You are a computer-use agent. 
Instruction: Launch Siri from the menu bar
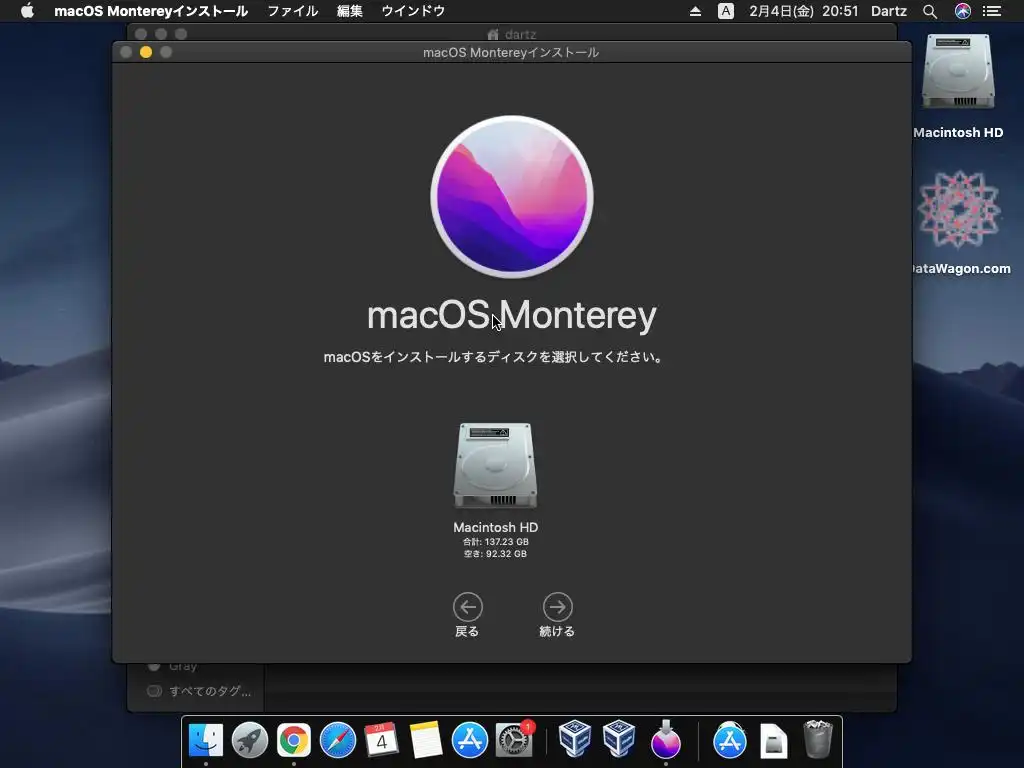point(963,11)
